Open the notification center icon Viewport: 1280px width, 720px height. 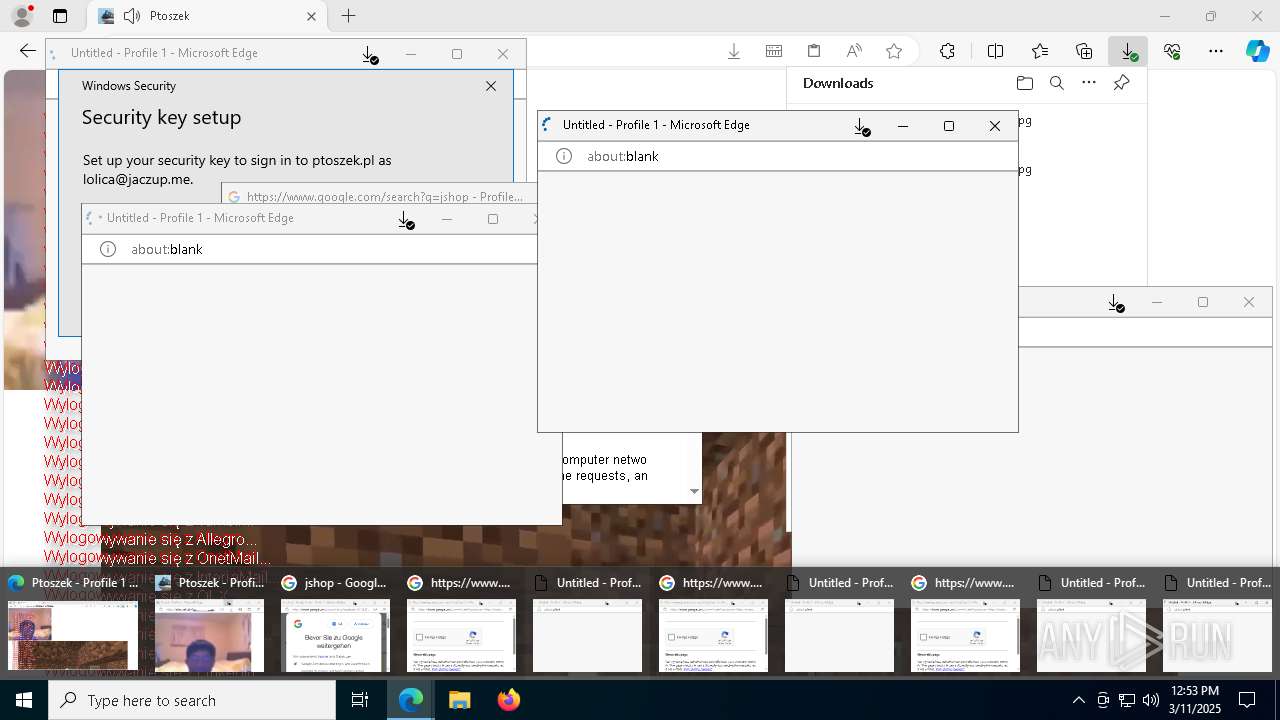(1247, 700)
